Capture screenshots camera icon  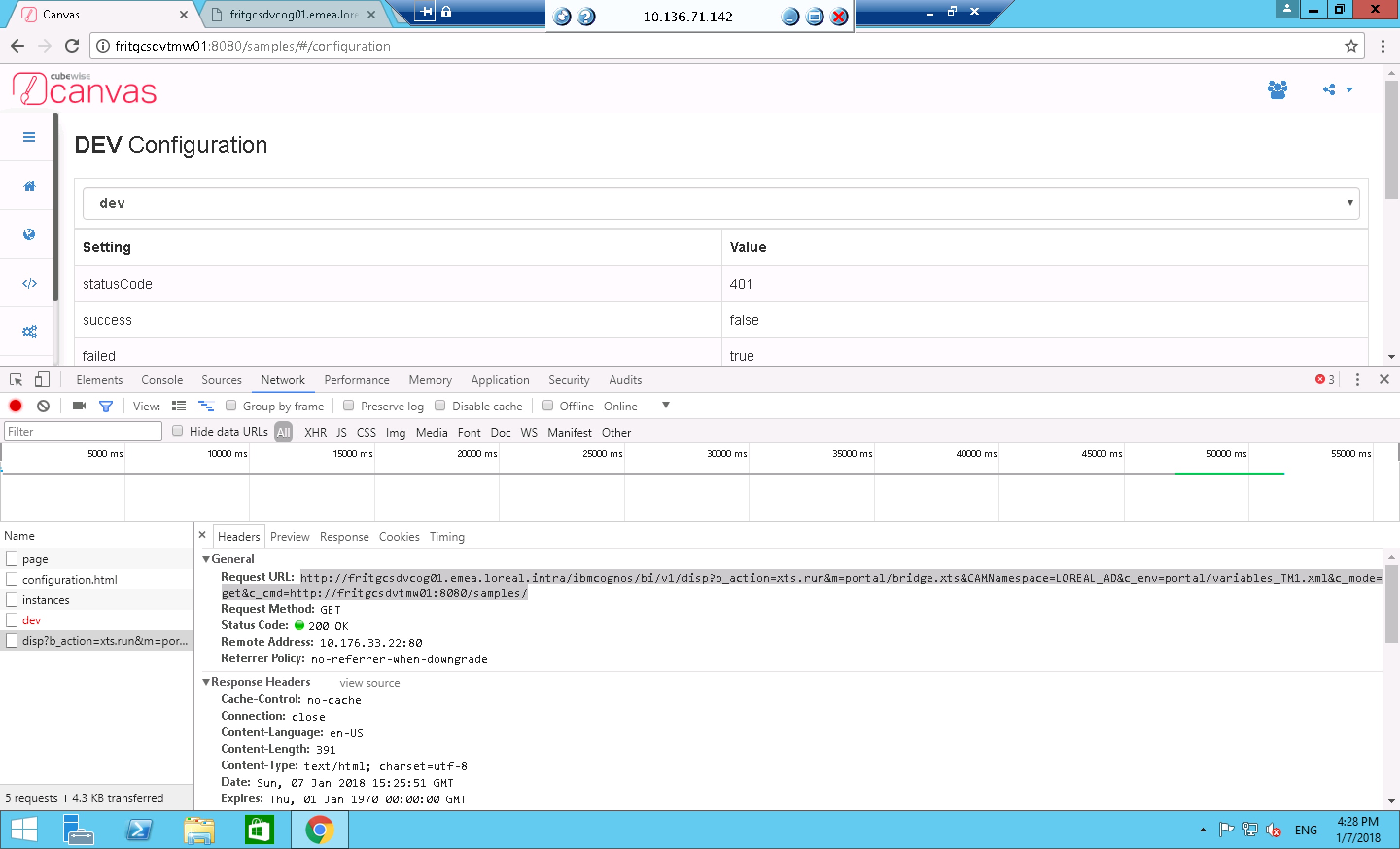(x=79, y=406)
